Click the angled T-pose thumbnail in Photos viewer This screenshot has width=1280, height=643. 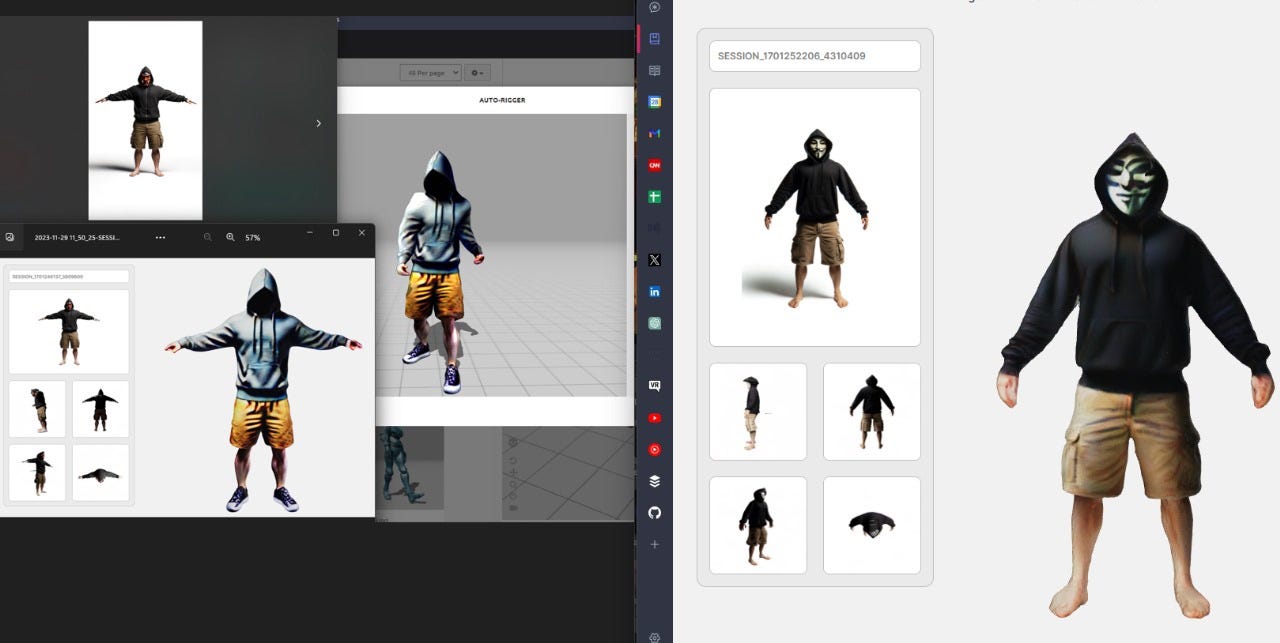(37, 473)
